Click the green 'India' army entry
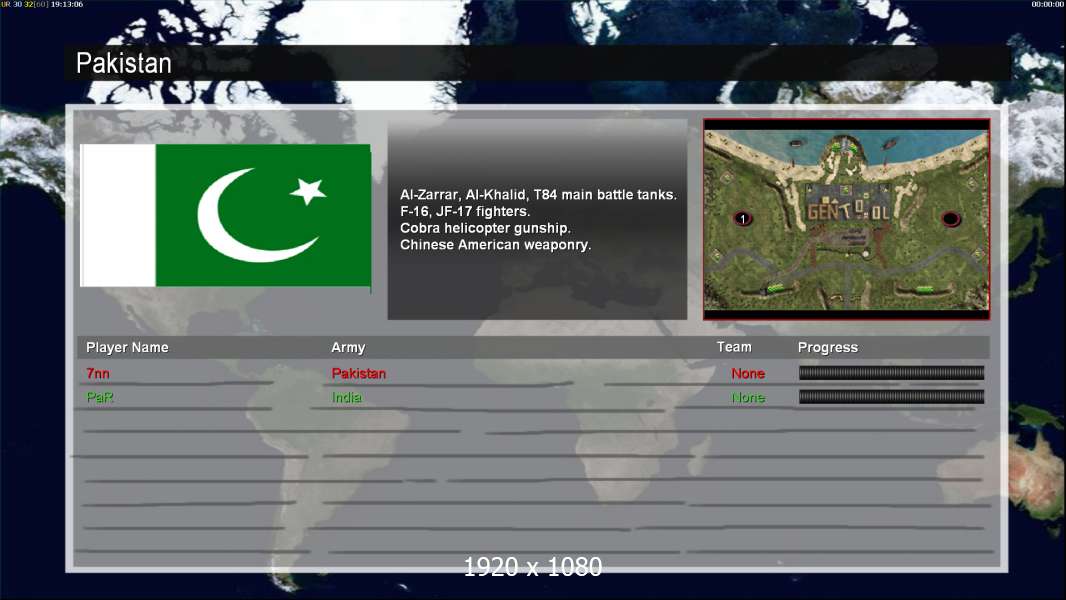The height and width of the screenshot is (600, 1066). 346,397
